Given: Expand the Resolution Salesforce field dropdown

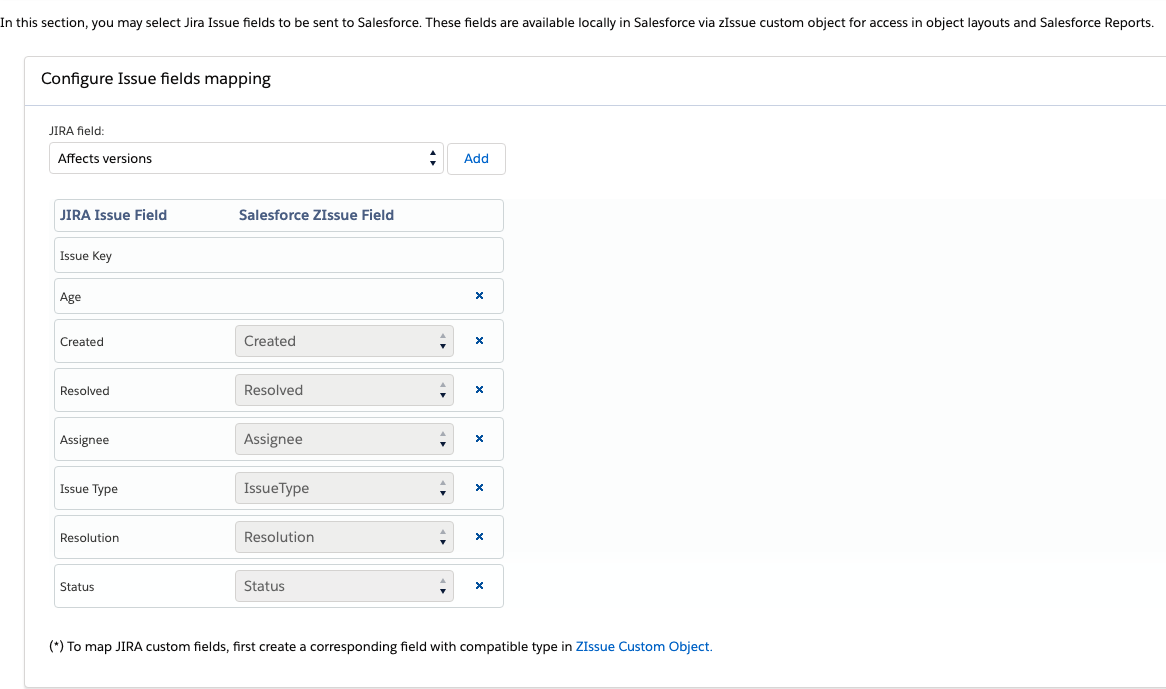Looking at the screenshot, I should click(344, 537).
